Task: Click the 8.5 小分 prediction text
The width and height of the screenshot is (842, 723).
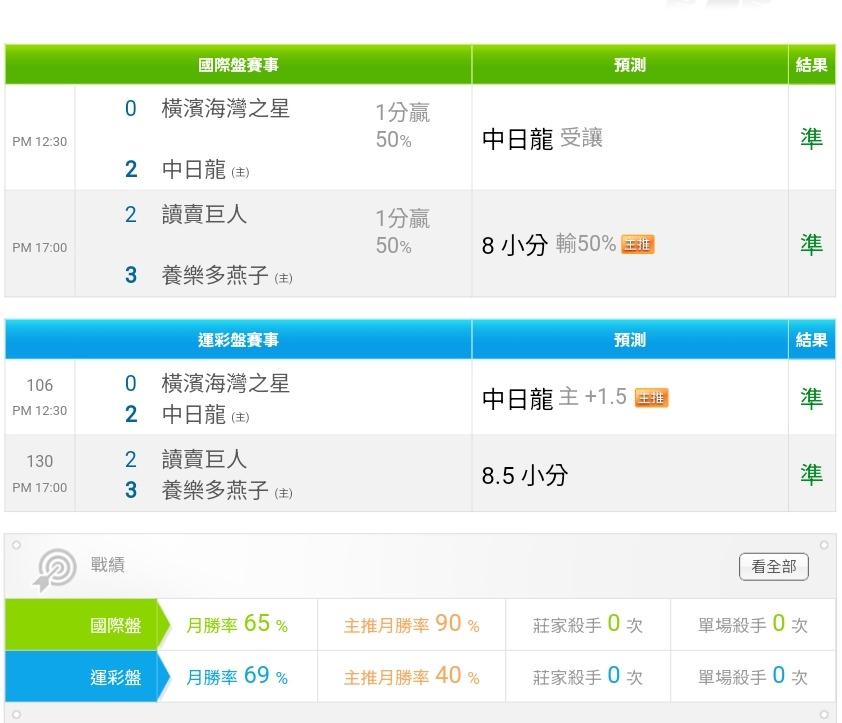Action: (525, 475)
